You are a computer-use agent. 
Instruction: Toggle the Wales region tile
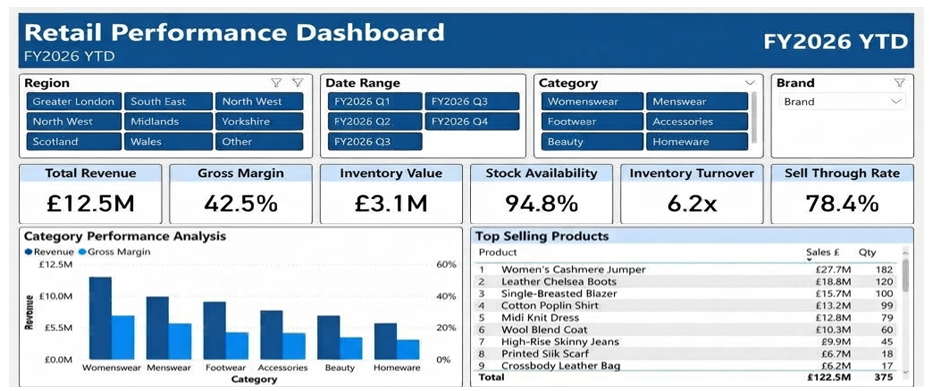(x=168, y=142)
